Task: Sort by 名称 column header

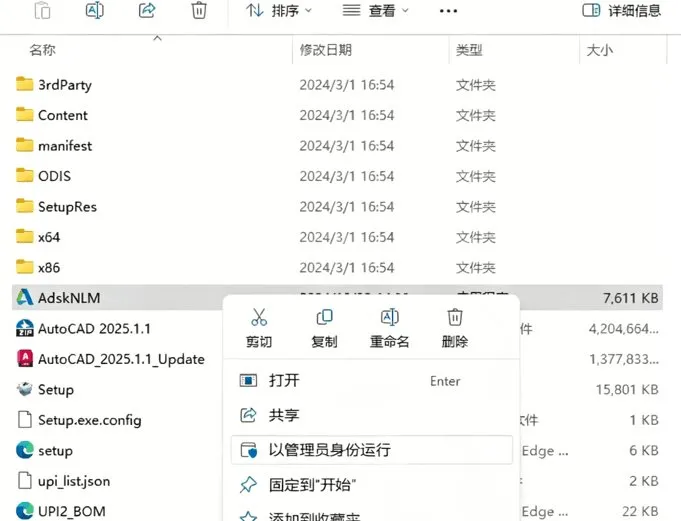Action: pyautogui.click(x=43, y=50)
